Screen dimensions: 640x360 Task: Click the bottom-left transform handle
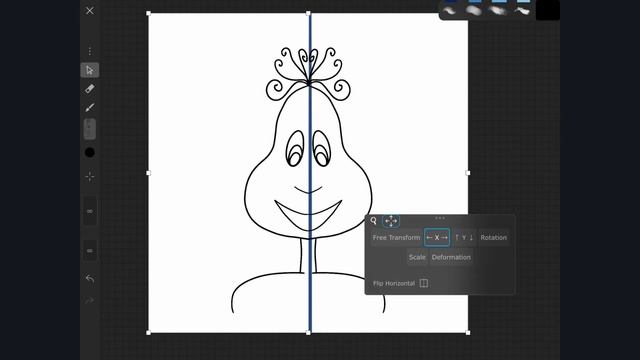tap(149, 333)
